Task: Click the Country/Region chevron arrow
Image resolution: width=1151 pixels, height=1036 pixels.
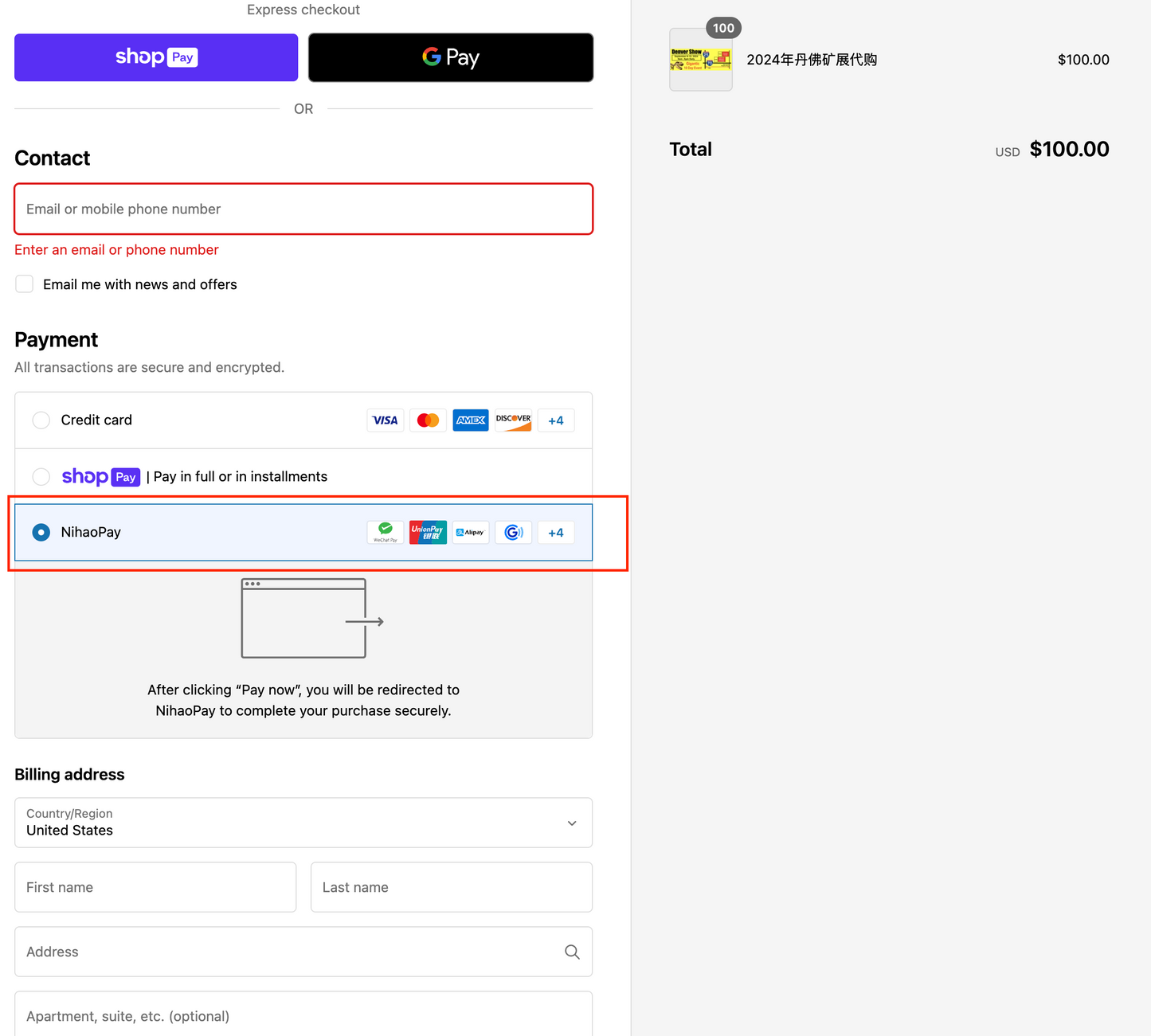Action: coord(572,823)
